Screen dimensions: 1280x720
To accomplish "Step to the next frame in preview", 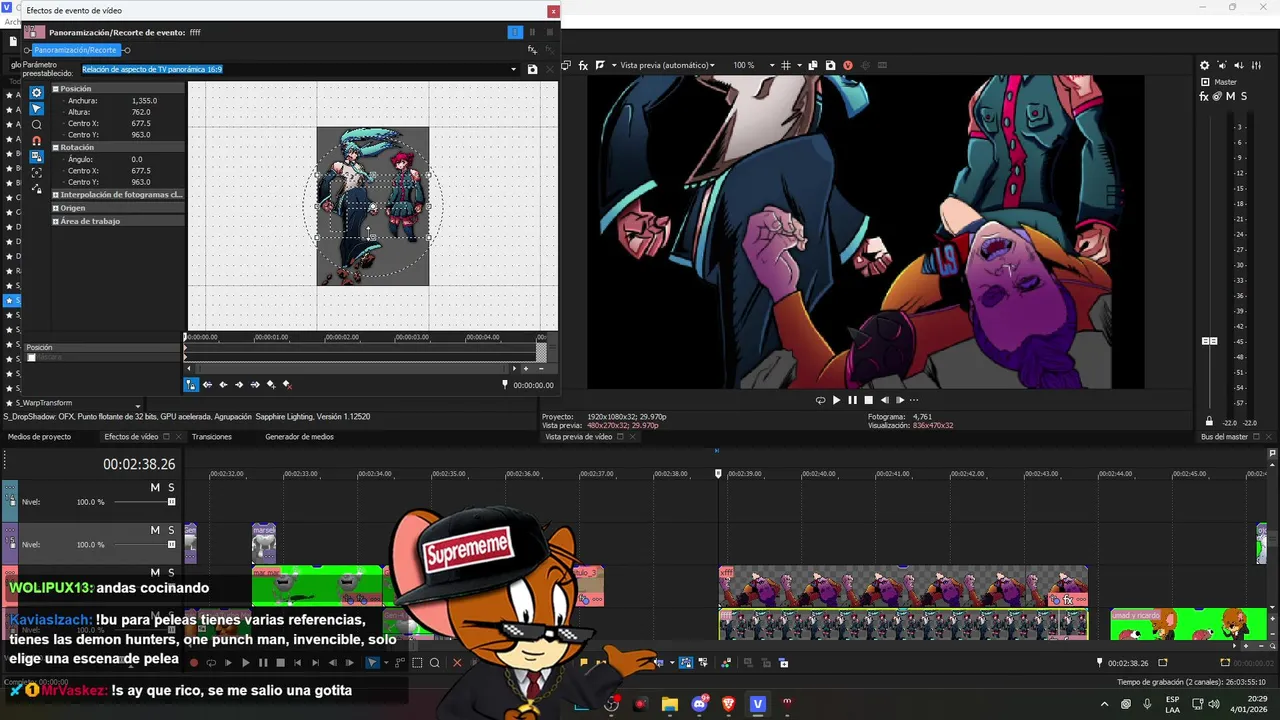I will tap(900, 400).
